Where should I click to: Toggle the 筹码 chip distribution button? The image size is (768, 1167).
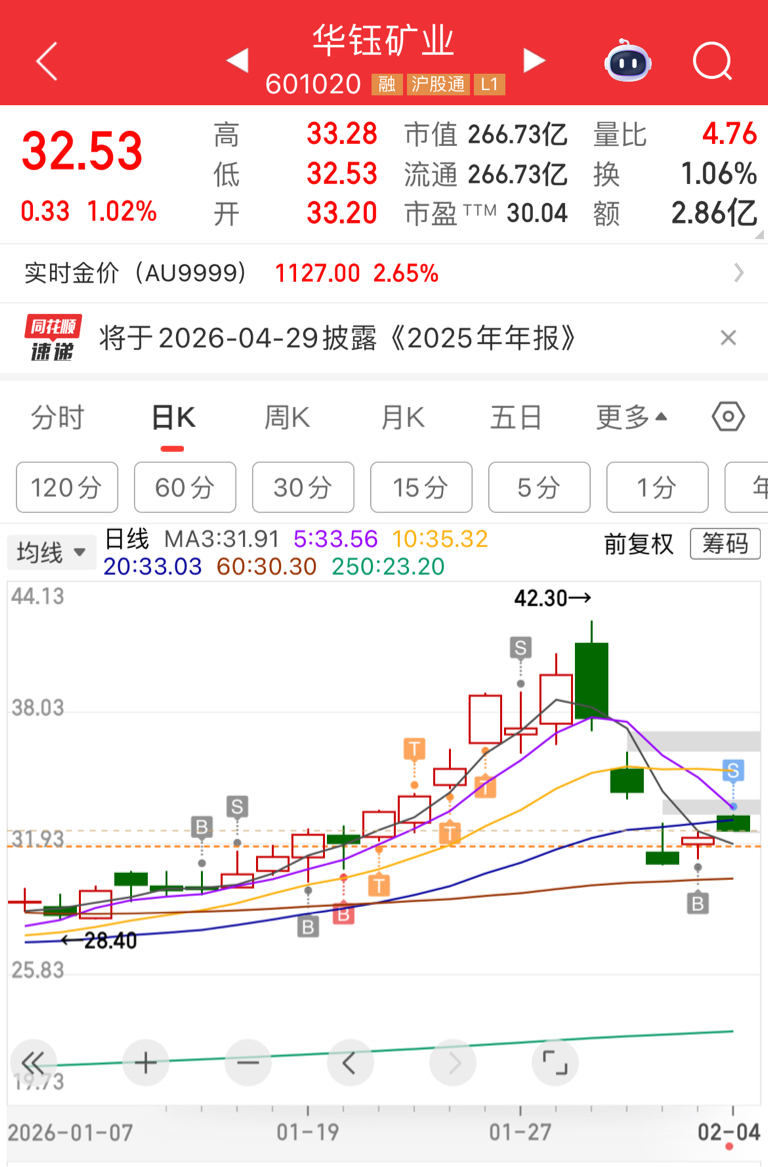(725, 544)
